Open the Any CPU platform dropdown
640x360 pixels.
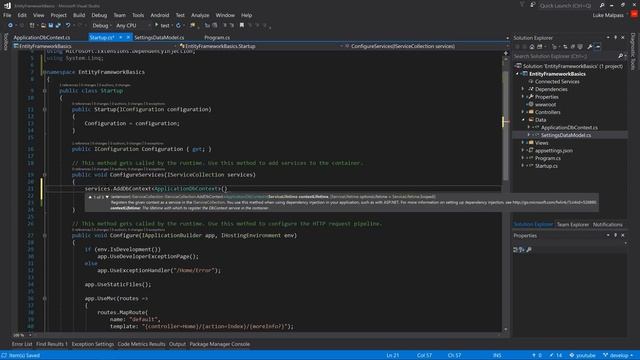click(133, 25)
